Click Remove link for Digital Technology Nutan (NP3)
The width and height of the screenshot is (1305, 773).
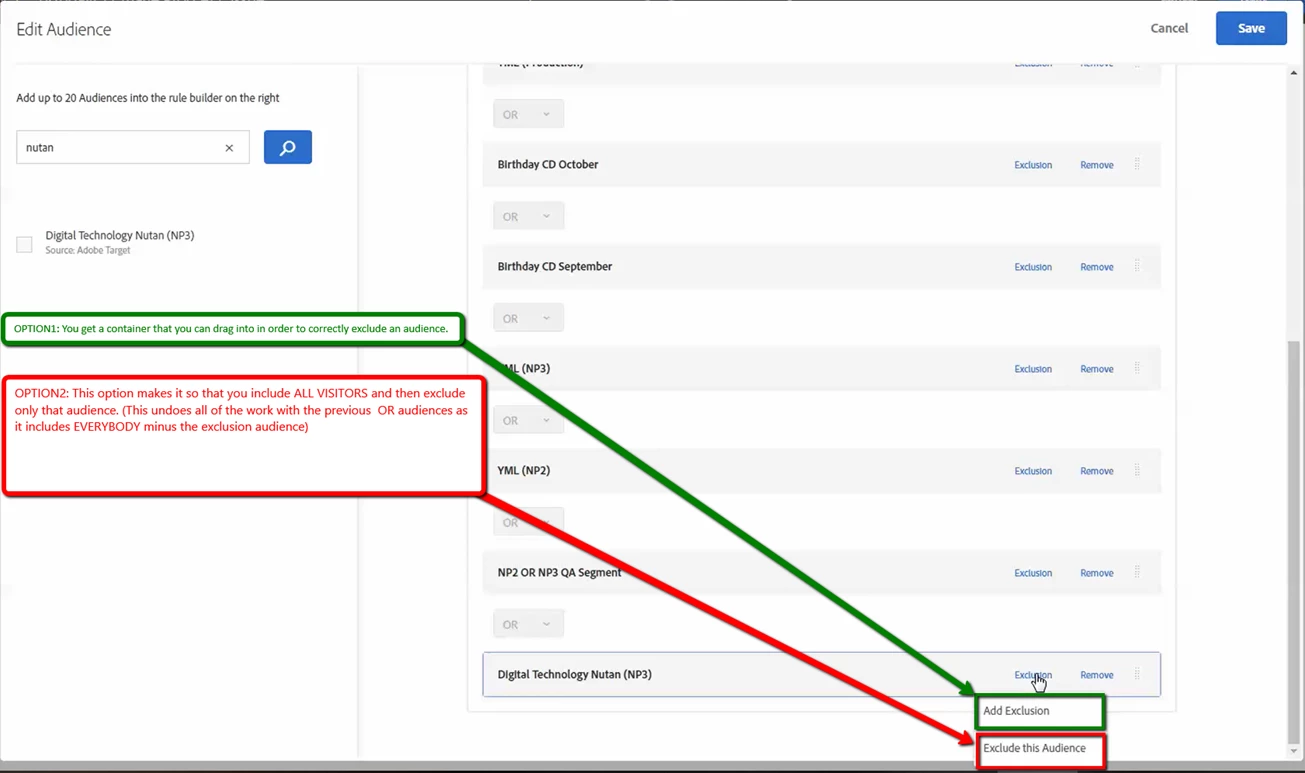[1097, 675]
